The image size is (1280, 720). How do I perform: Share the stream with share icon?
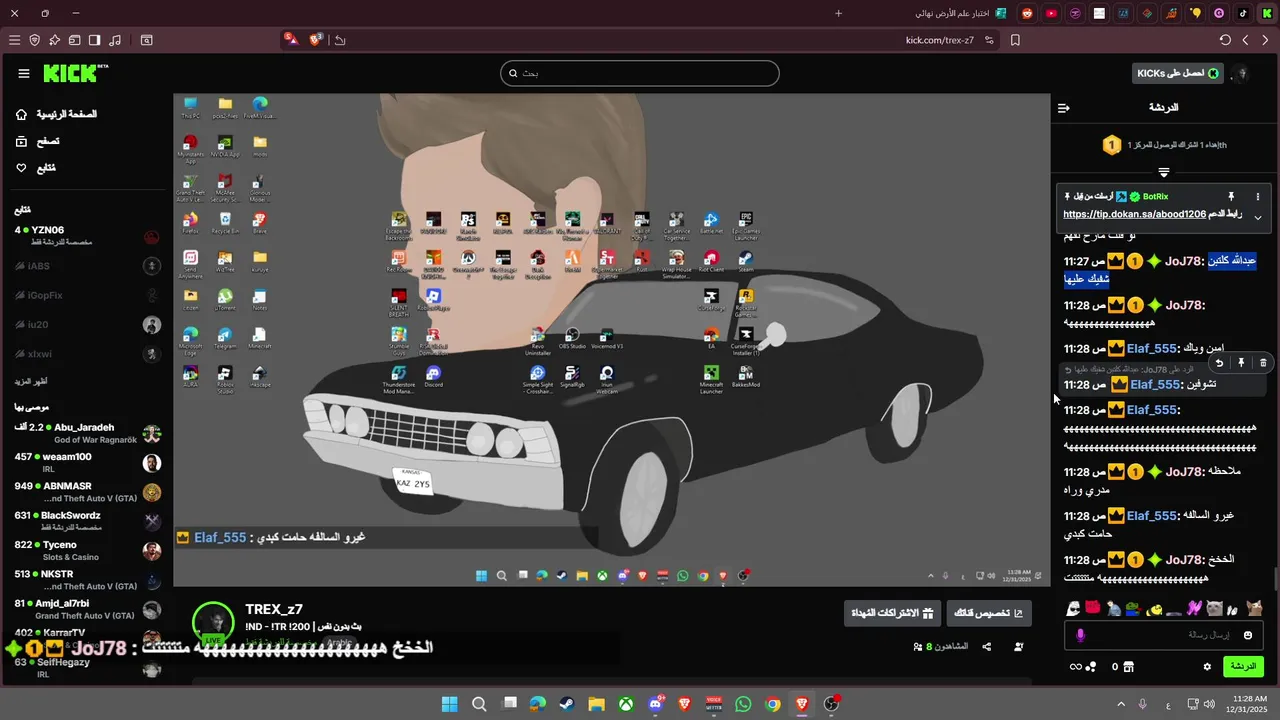click(987, 646)
